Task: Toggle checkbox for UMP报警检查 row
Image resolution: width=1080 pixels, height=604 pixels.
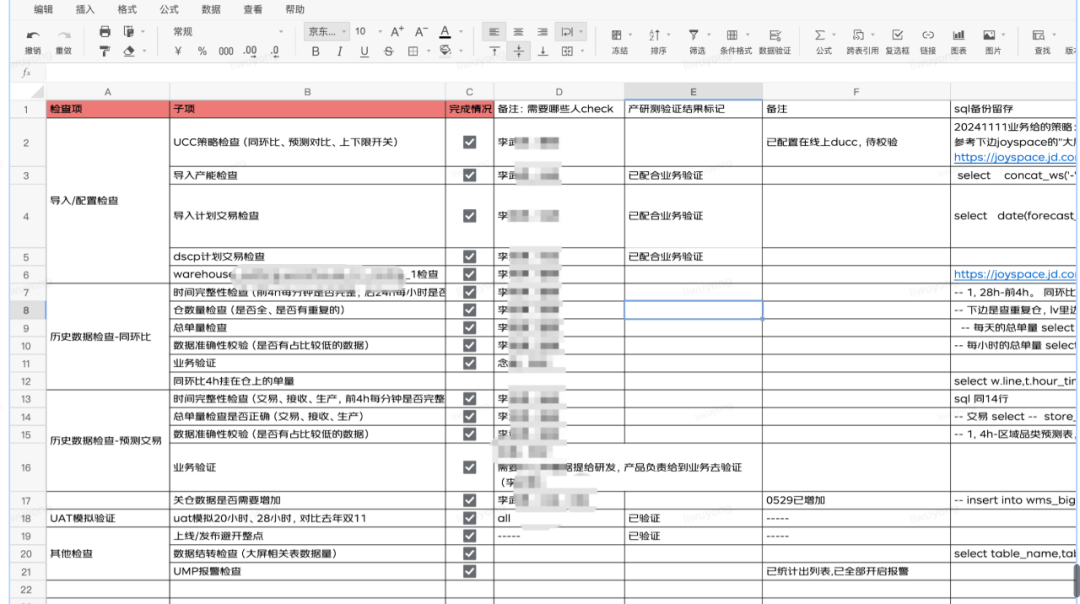Action: [x=470, y=571]
